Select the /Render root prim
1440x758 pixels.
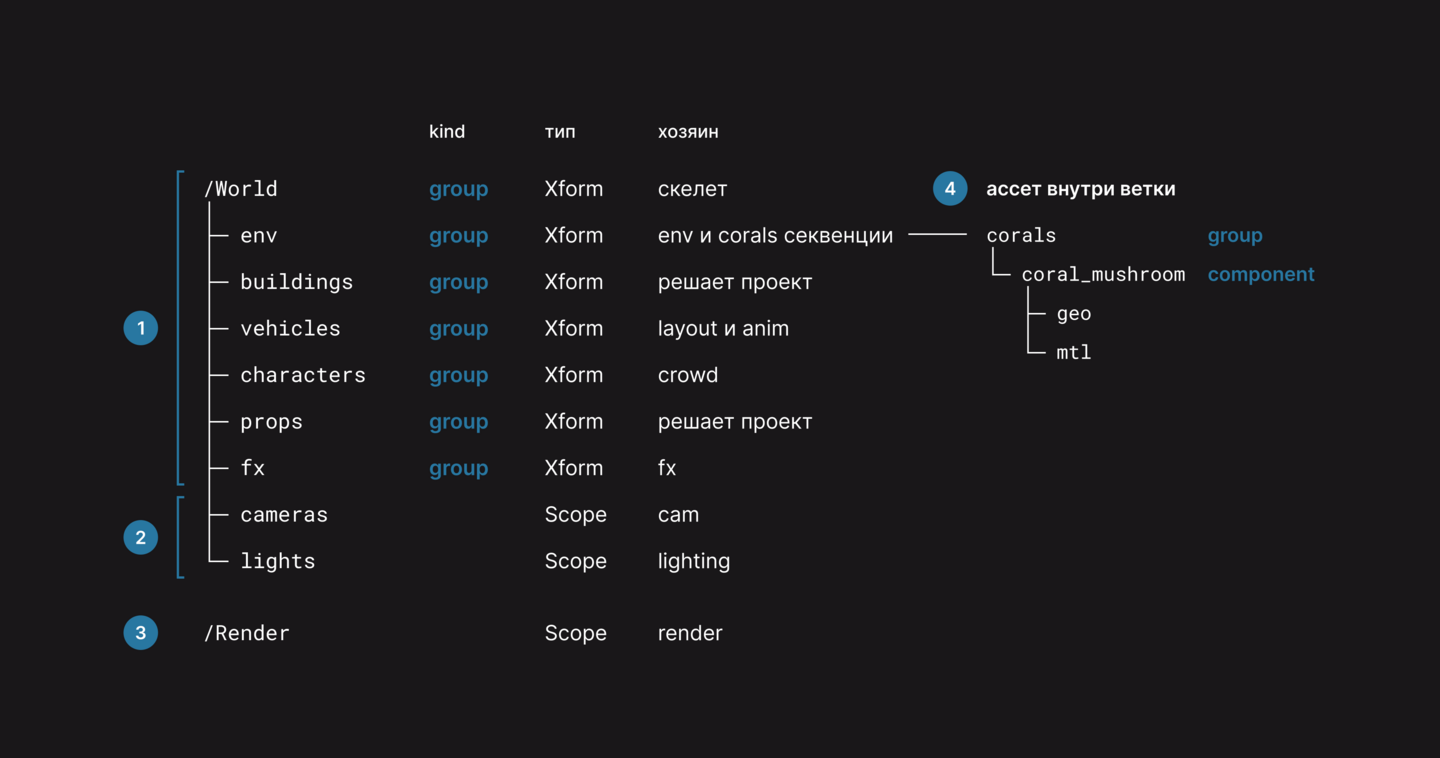pyautogui.click(x=247, y=633)
